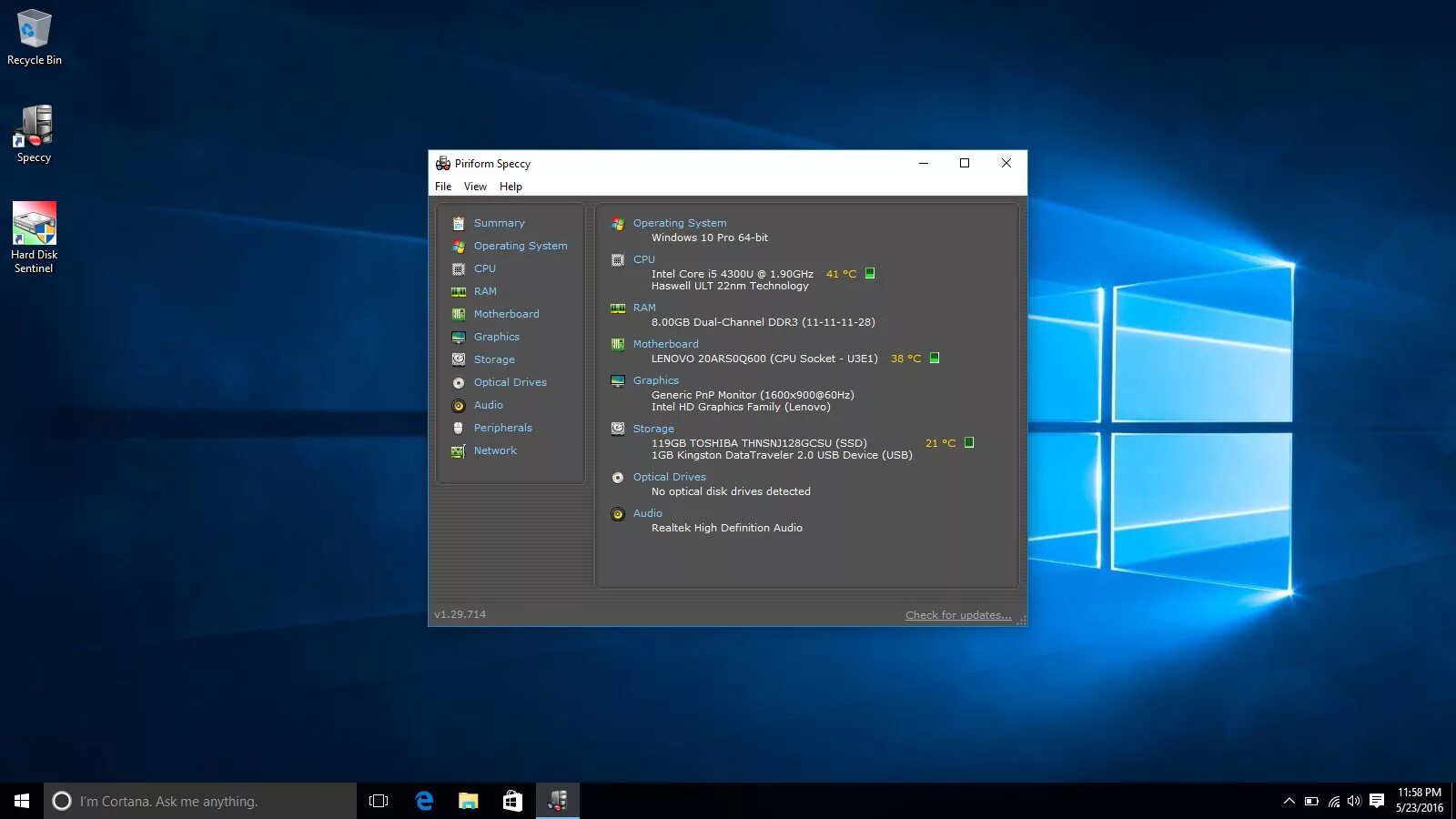This screenshot has width=1456, height=819.
Task: Show Motherboard details from the sidebar
Action: pos(506,314)
